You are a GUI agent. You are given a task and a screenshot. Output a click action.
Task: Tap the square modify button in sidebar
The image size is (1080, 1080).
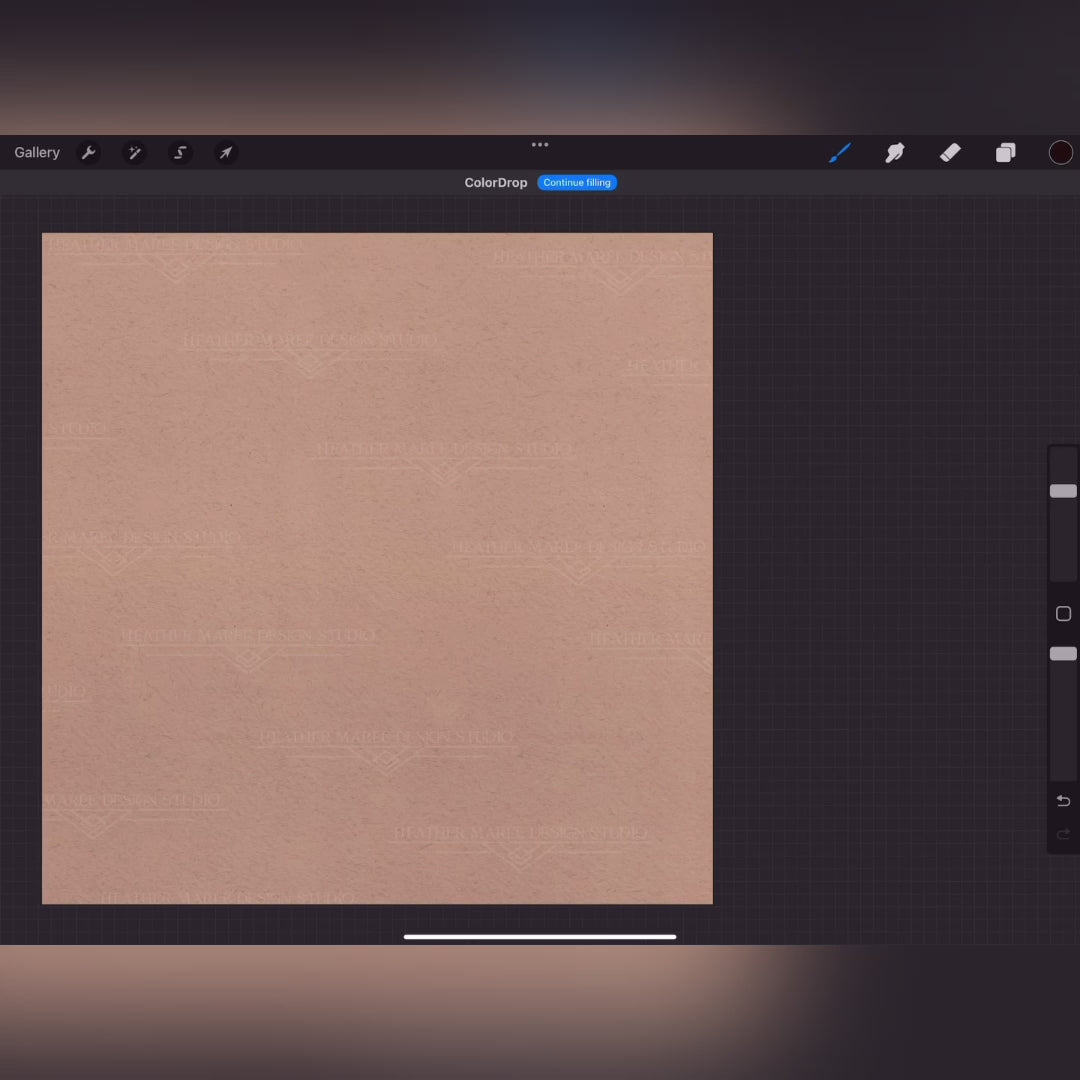(1063, 614)
